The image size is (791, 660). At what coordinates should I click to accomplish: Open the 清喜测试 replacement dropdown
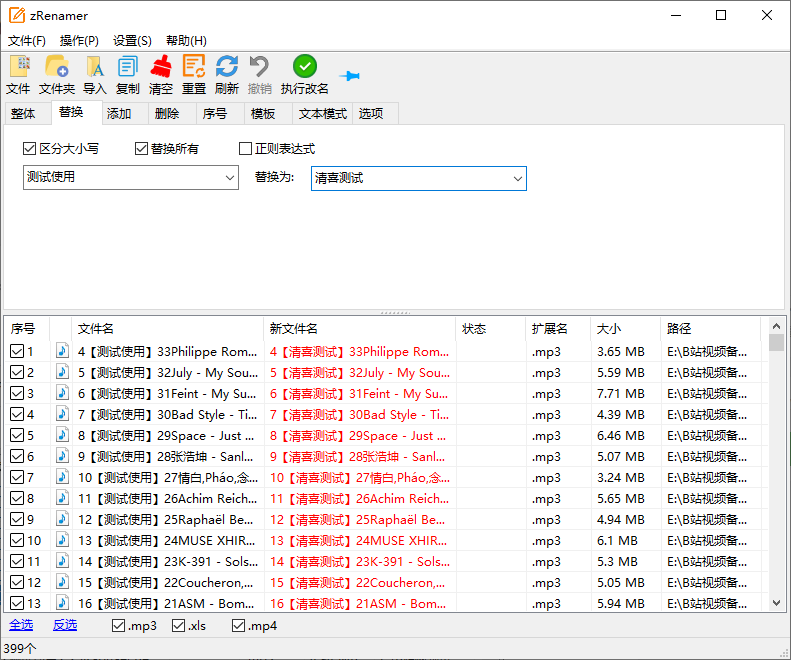(x=517, y=178)
